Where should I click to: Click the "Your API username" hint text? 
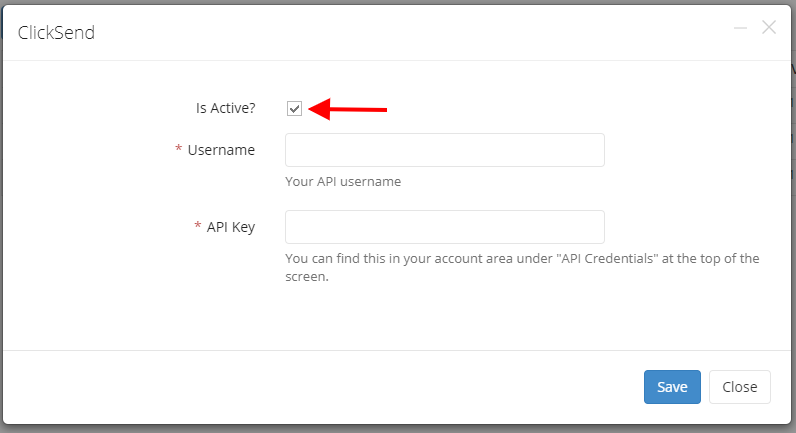click(343, 181)
